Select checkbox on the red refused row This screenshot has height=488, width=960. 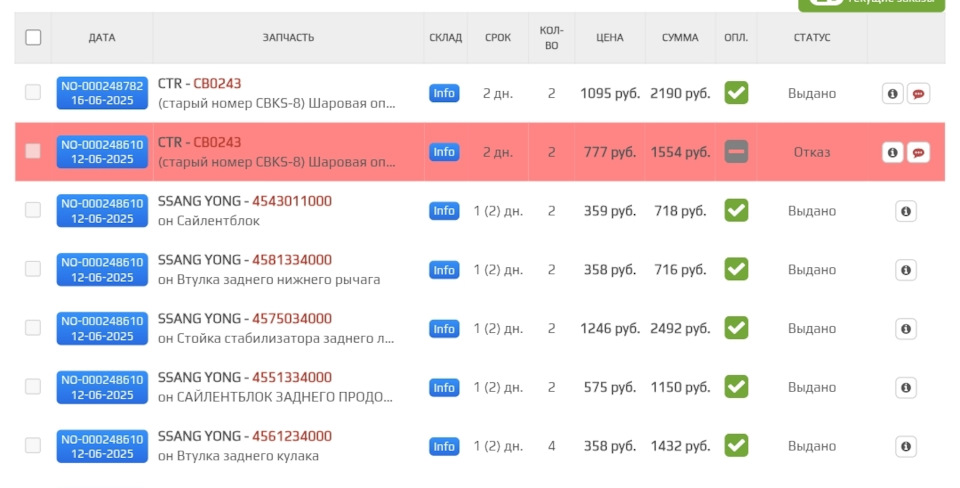click(x=33, y=151)
